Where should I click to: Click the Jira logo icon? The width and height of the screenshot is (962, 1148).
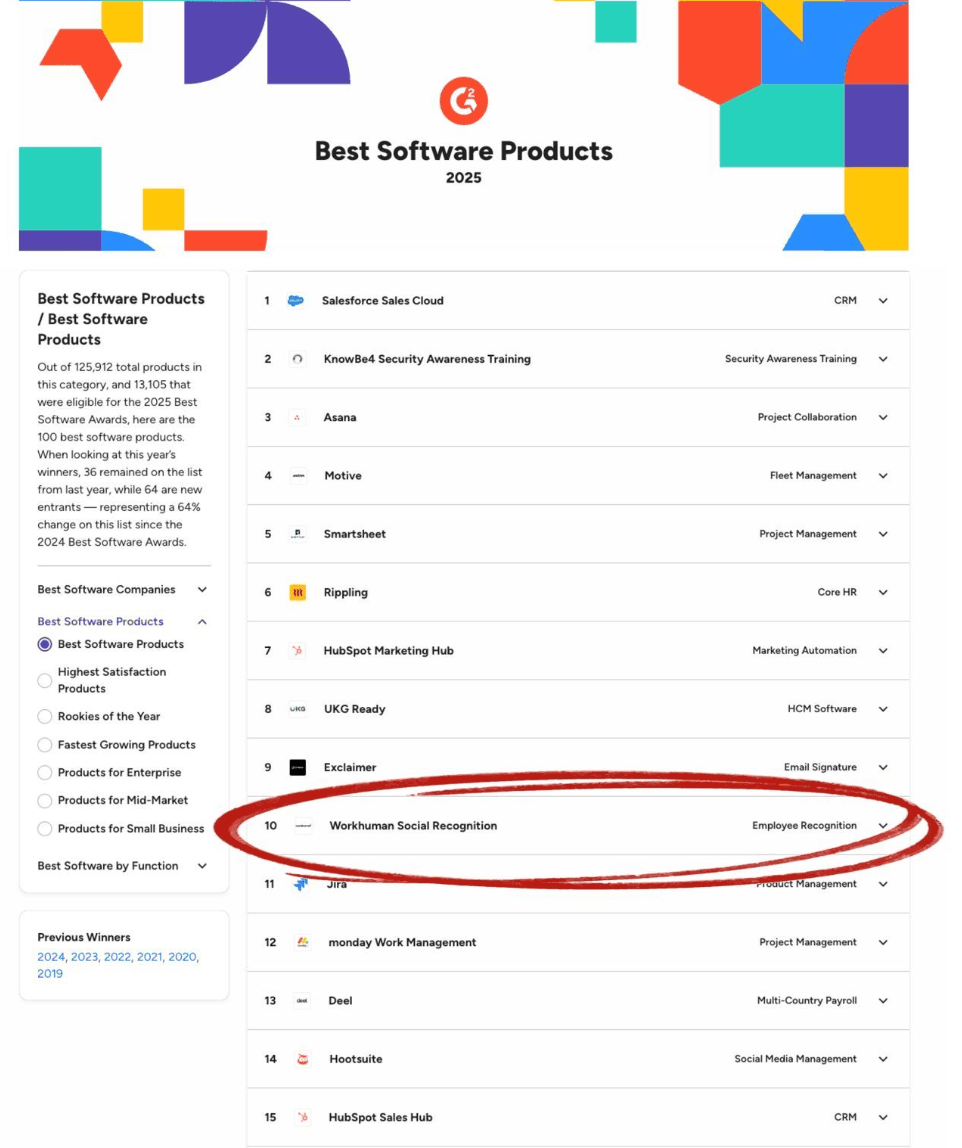302,883
